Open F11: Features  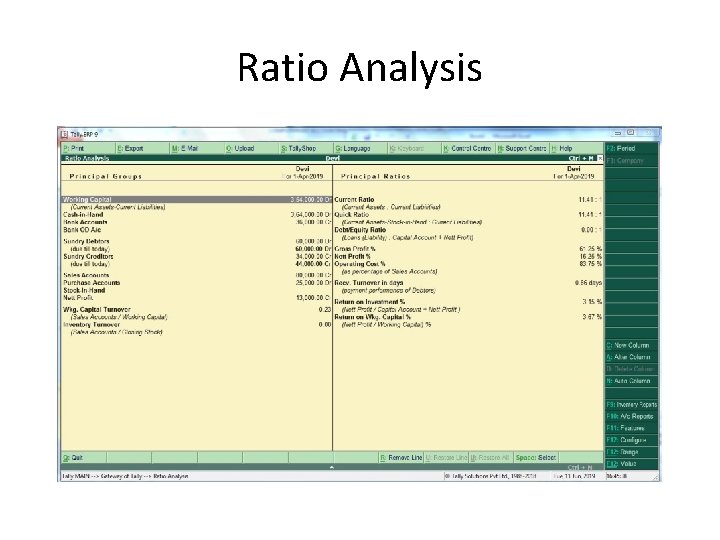click(x=631, y=428)
